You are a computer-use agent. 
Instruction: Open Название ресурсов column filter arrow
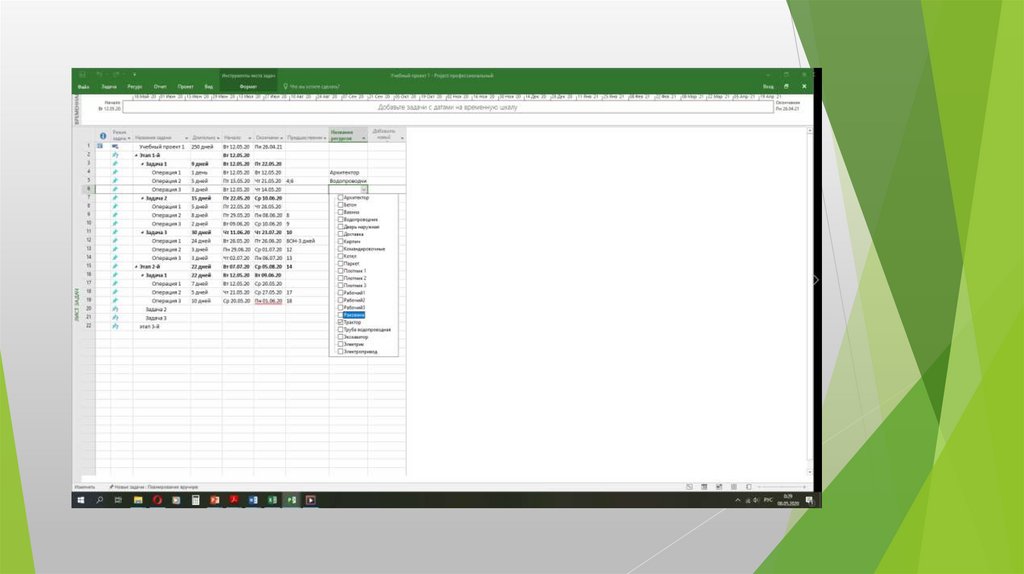pyautogui.click(x=364, y=138)
